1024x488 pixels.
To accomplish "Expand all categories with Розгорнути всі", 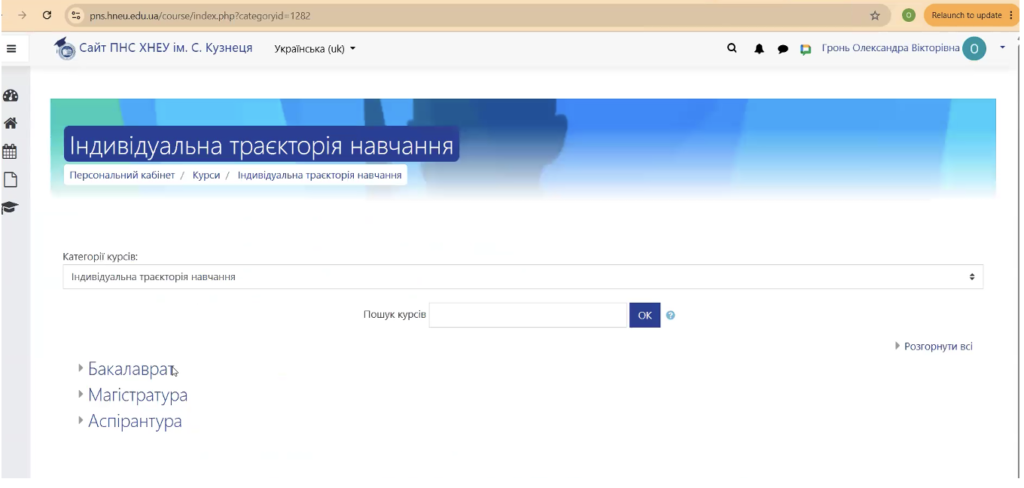I will [938, 346].
